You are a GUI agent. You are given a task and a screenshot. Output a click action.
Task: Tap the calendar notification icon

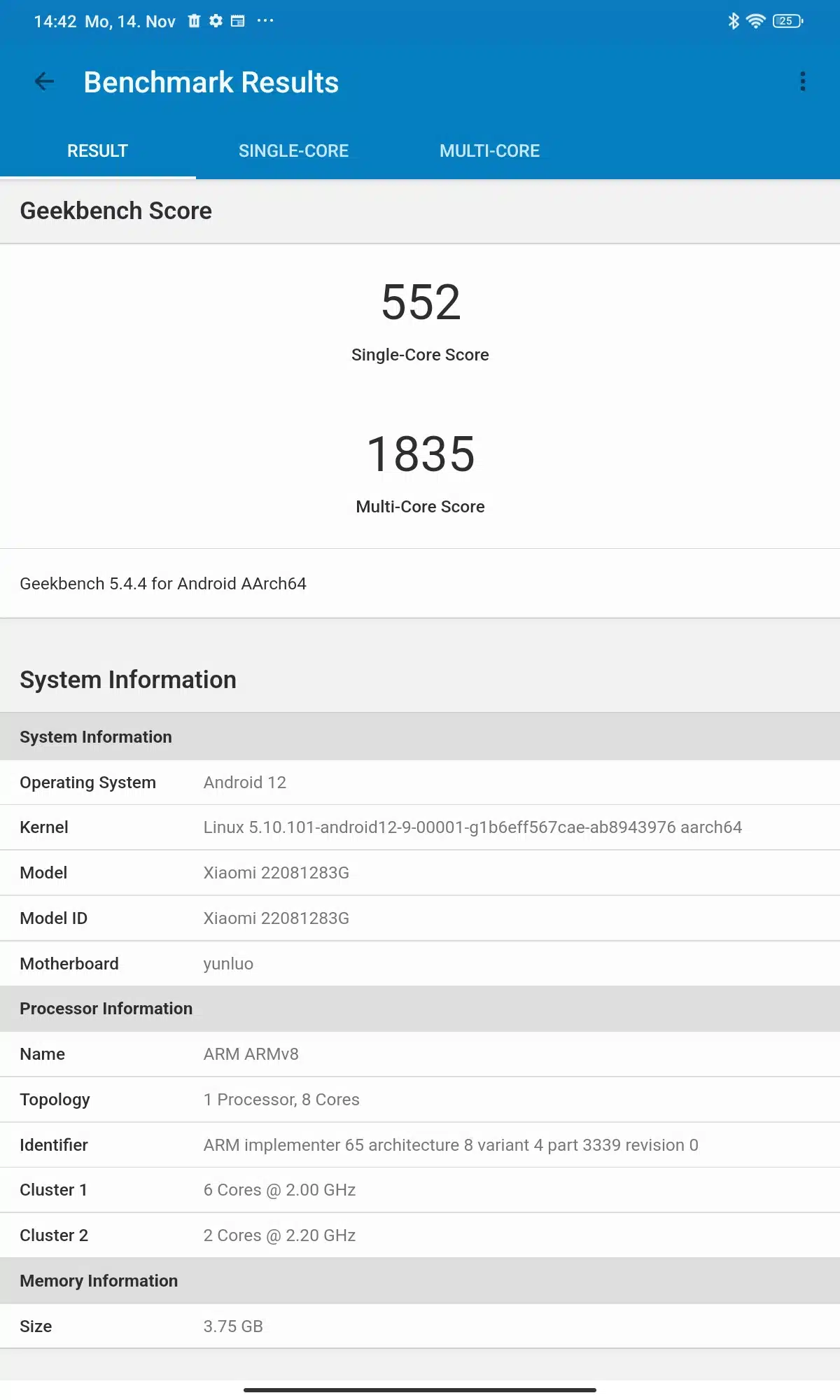238,21
